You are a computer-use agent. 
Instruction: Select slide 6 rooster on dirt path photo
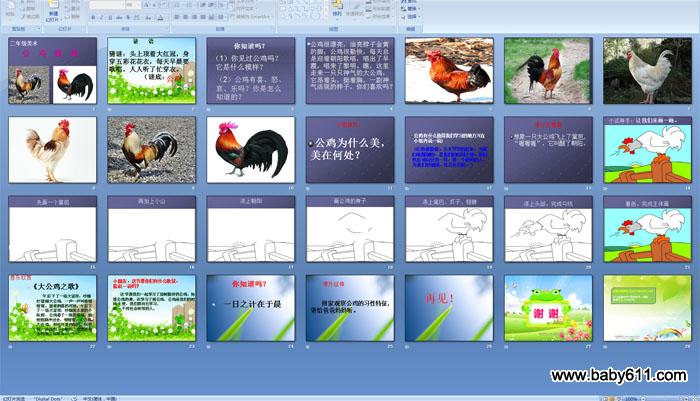(548, 71)
